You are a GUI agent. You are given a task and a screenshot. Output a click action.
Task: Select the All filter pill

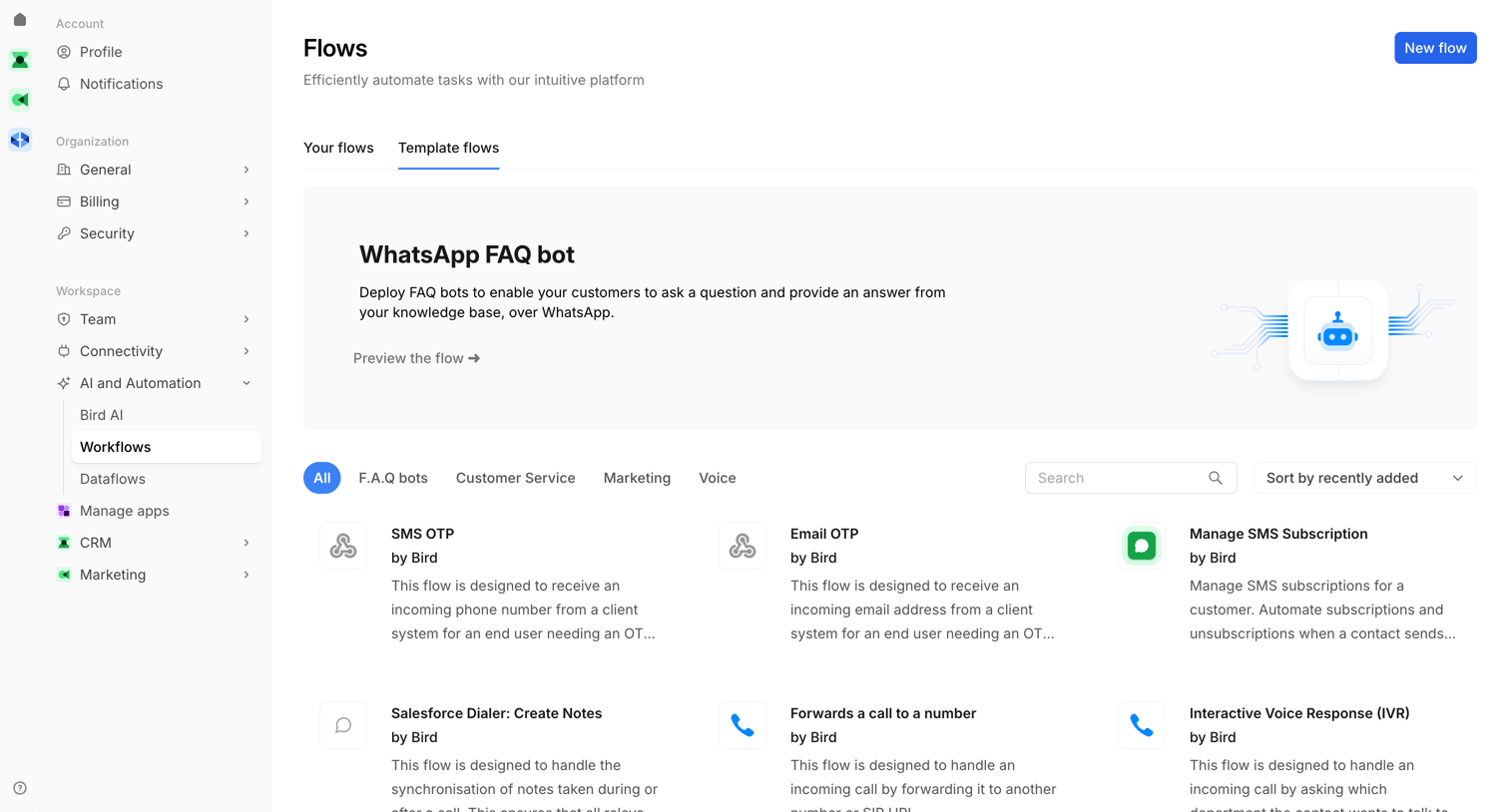(321, 478)
